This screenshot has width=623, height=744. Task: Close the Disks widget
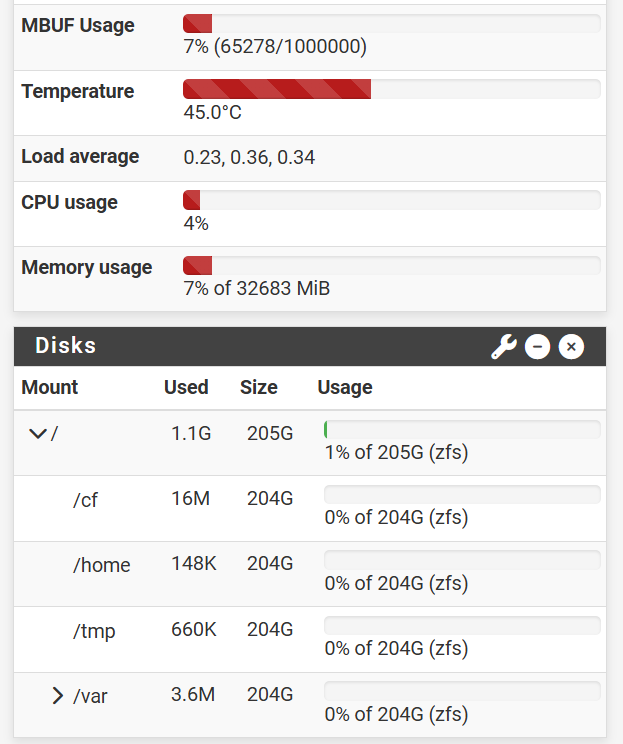[x=571, y=346]
